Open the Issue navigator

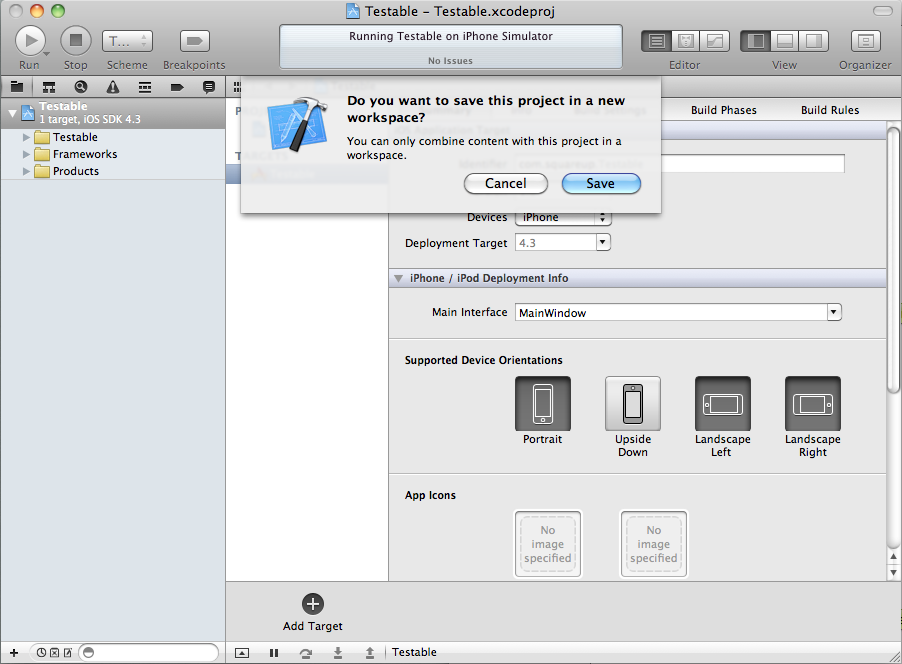112,87
